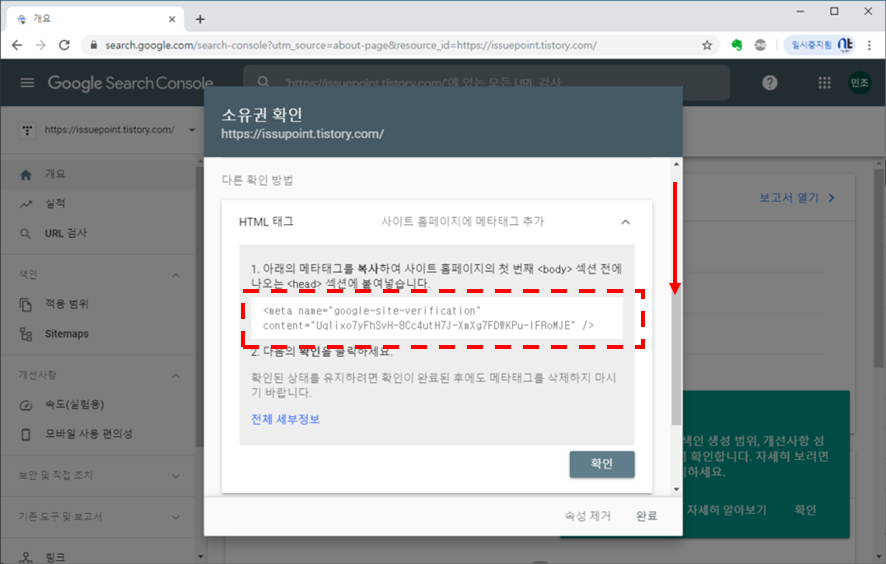Click 완료 to finish dialog
886x564 pixels.
pos(646,516)
